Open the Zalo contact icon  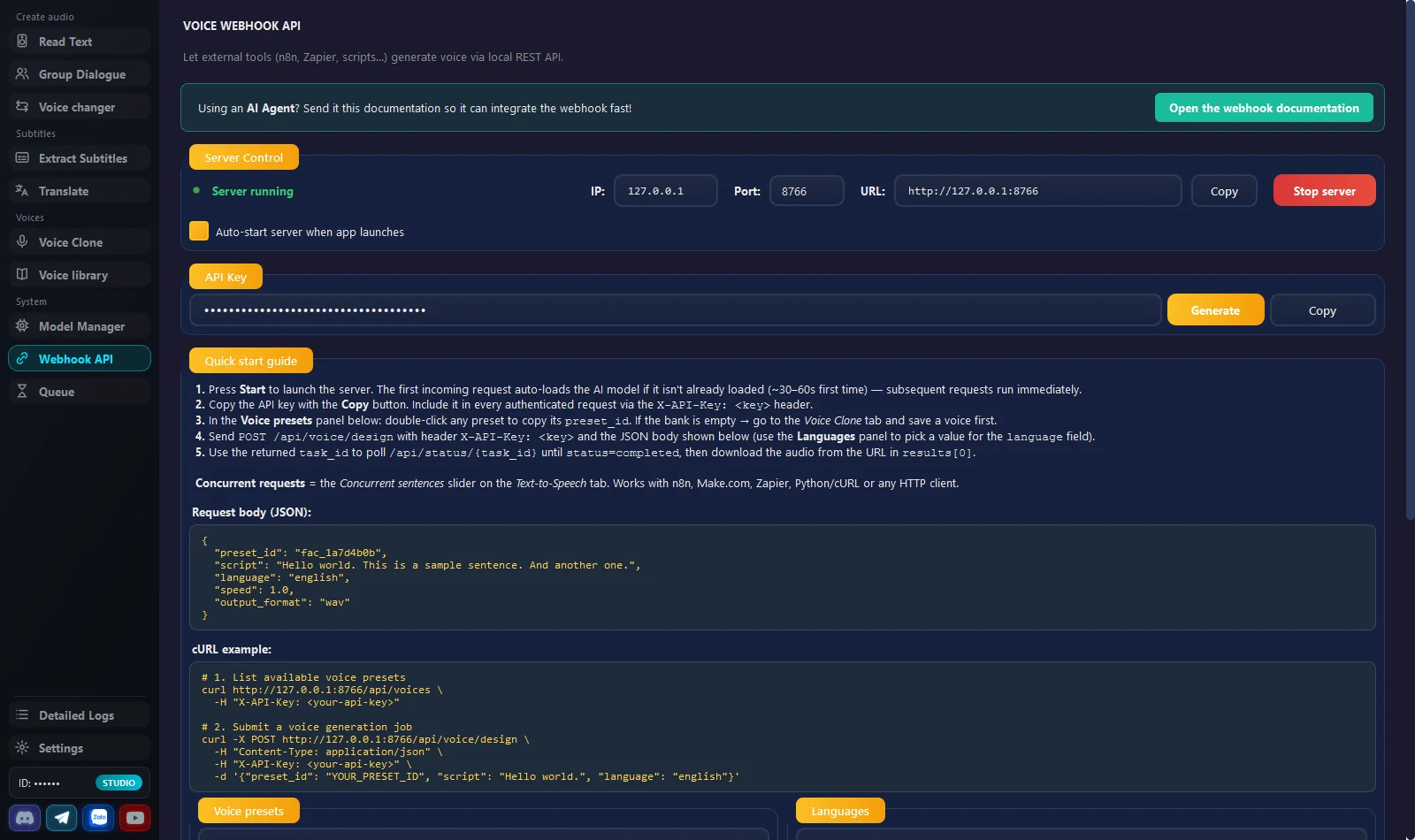click(99, 818)
